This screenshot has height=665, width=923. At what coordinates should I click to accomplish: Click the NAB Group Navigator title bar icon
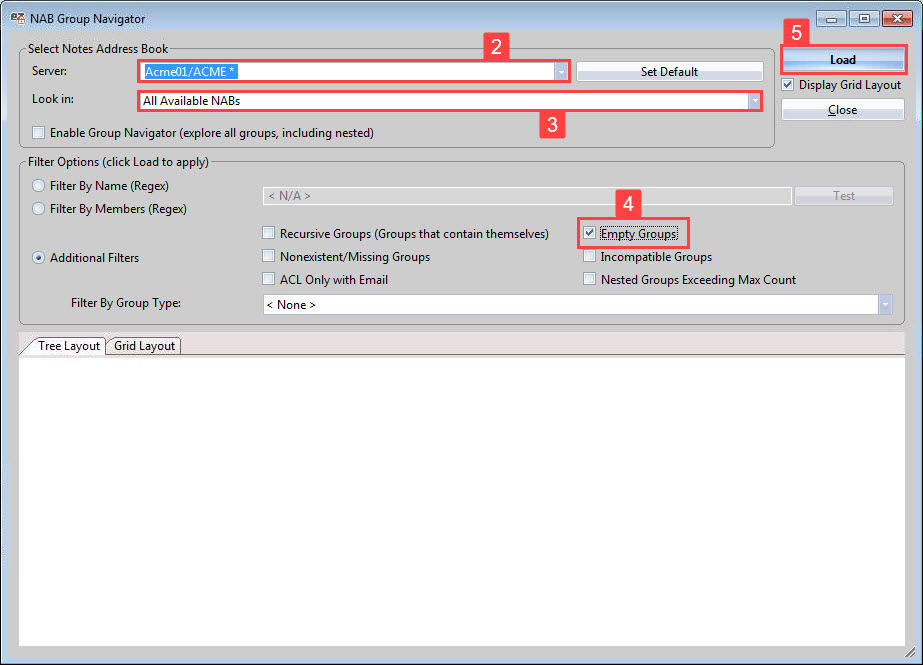pos(16,17)
